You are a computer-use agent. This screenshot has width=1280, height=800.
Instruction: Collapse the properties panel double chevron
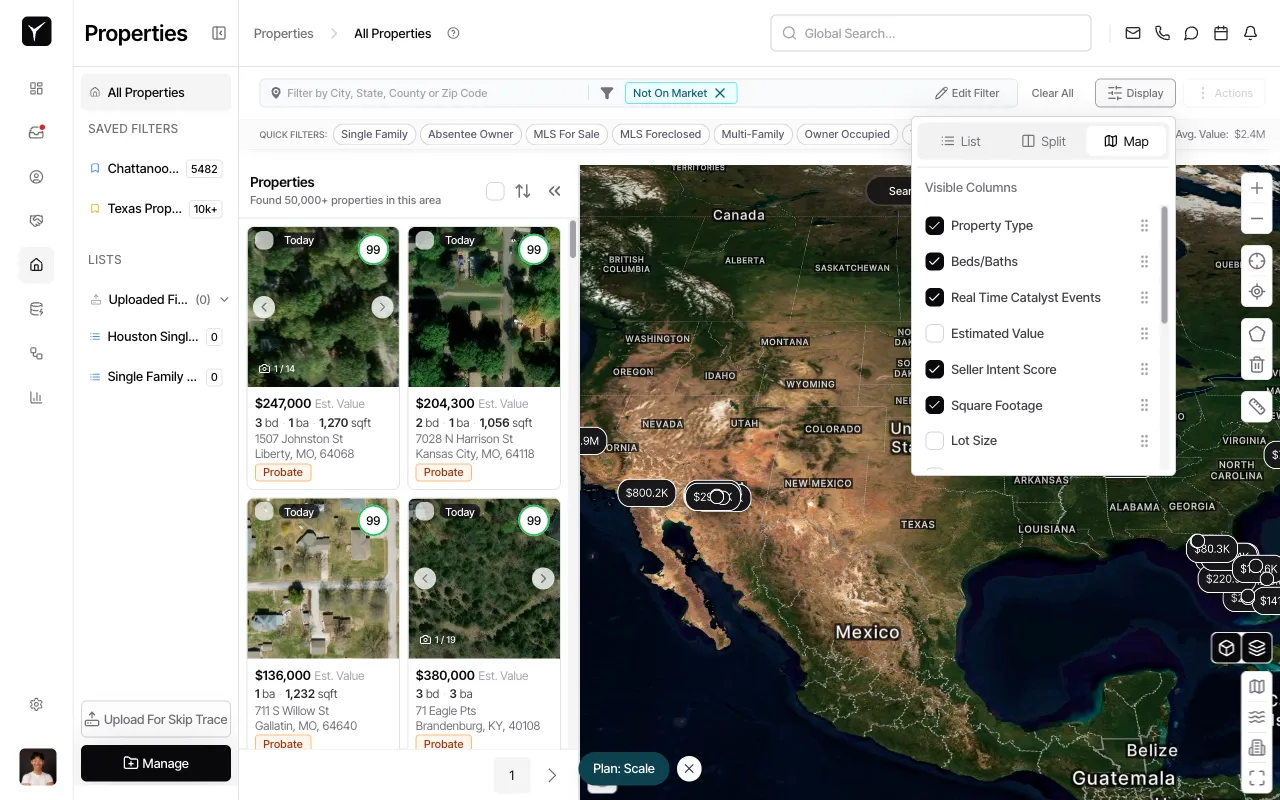click(x=554, y=191)
